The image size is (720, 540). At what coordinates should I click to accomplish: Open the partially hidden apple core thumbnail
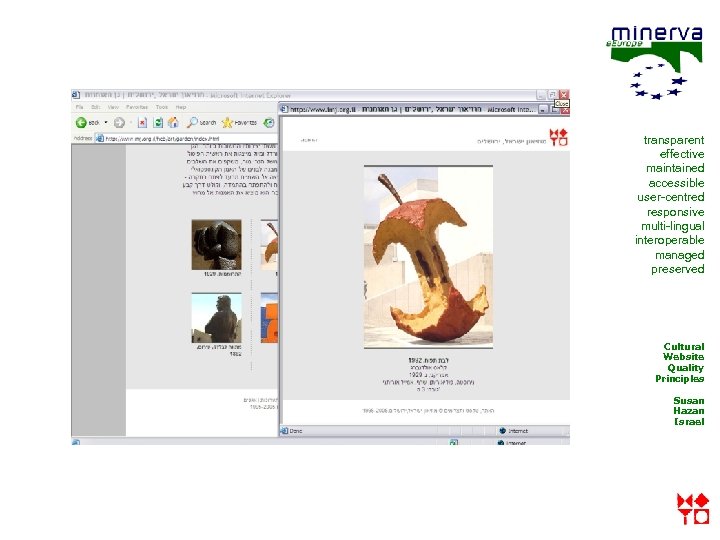coord(269,244)
